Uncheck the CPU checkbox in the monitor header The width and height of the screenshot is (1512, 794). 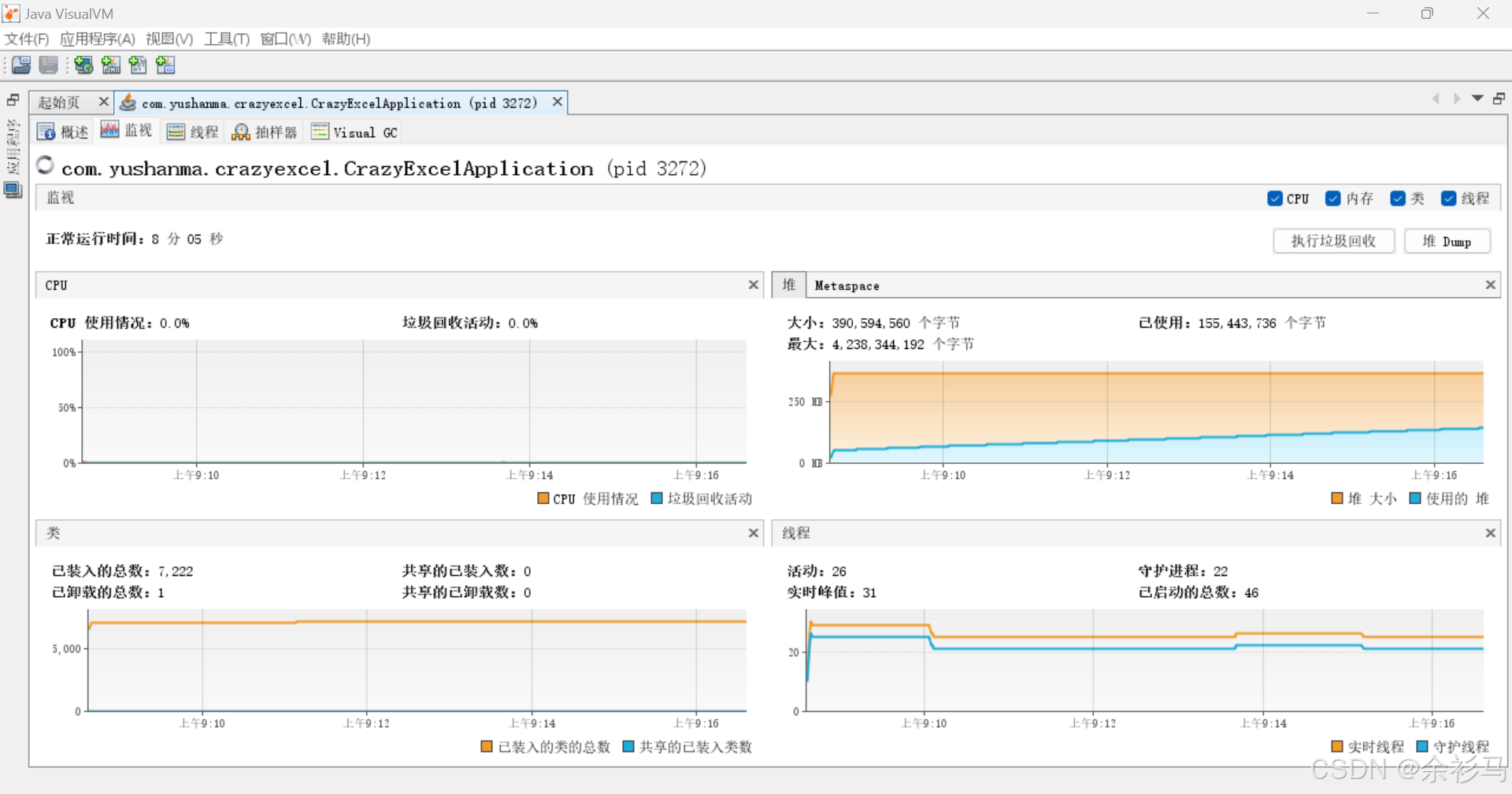point(1275,198)
